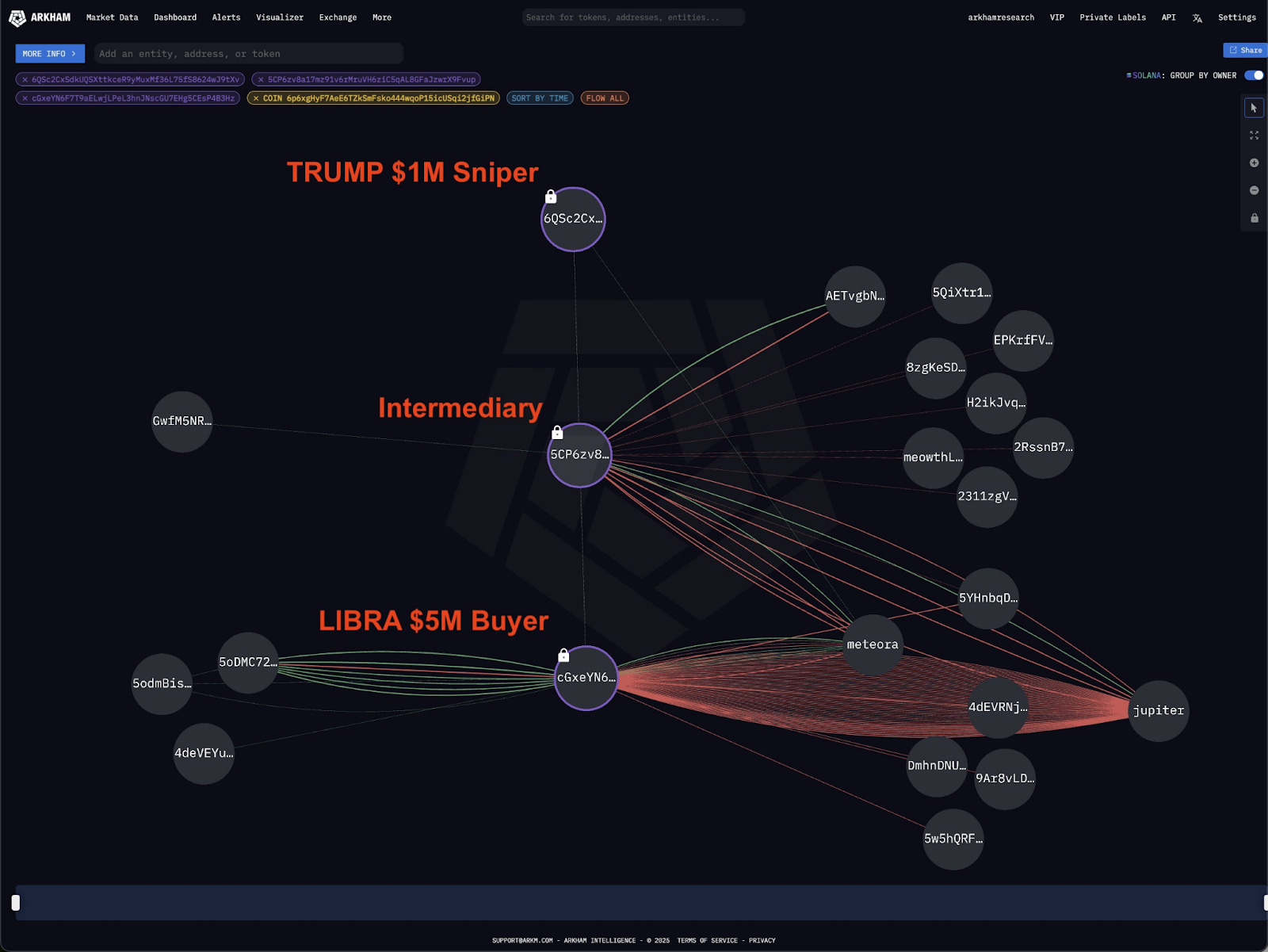Select the 5w5hQRF node
Viewport: 1268px width, 952px height.
point(953,839)
